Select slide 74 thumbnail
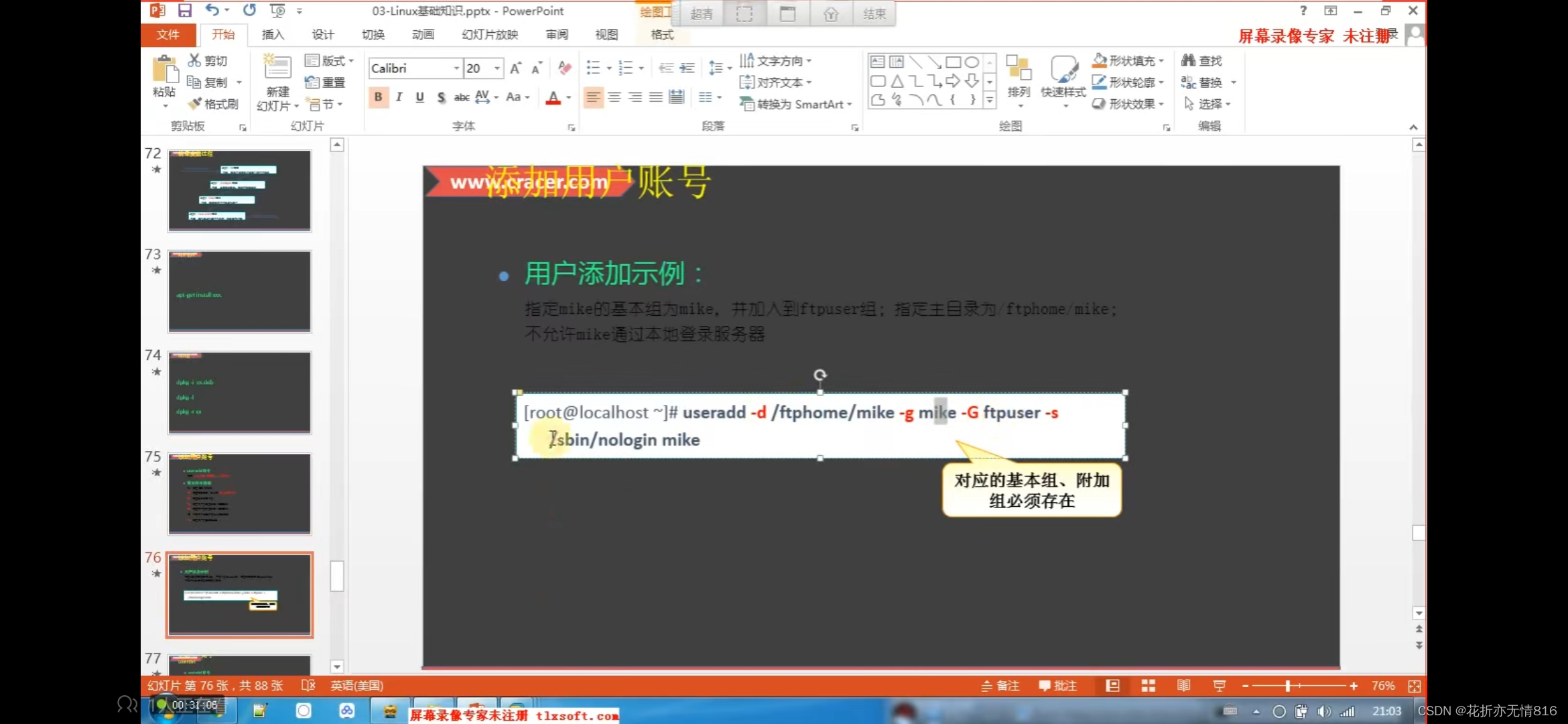This screenshot has width=1568, height=724. coord(239,392)
